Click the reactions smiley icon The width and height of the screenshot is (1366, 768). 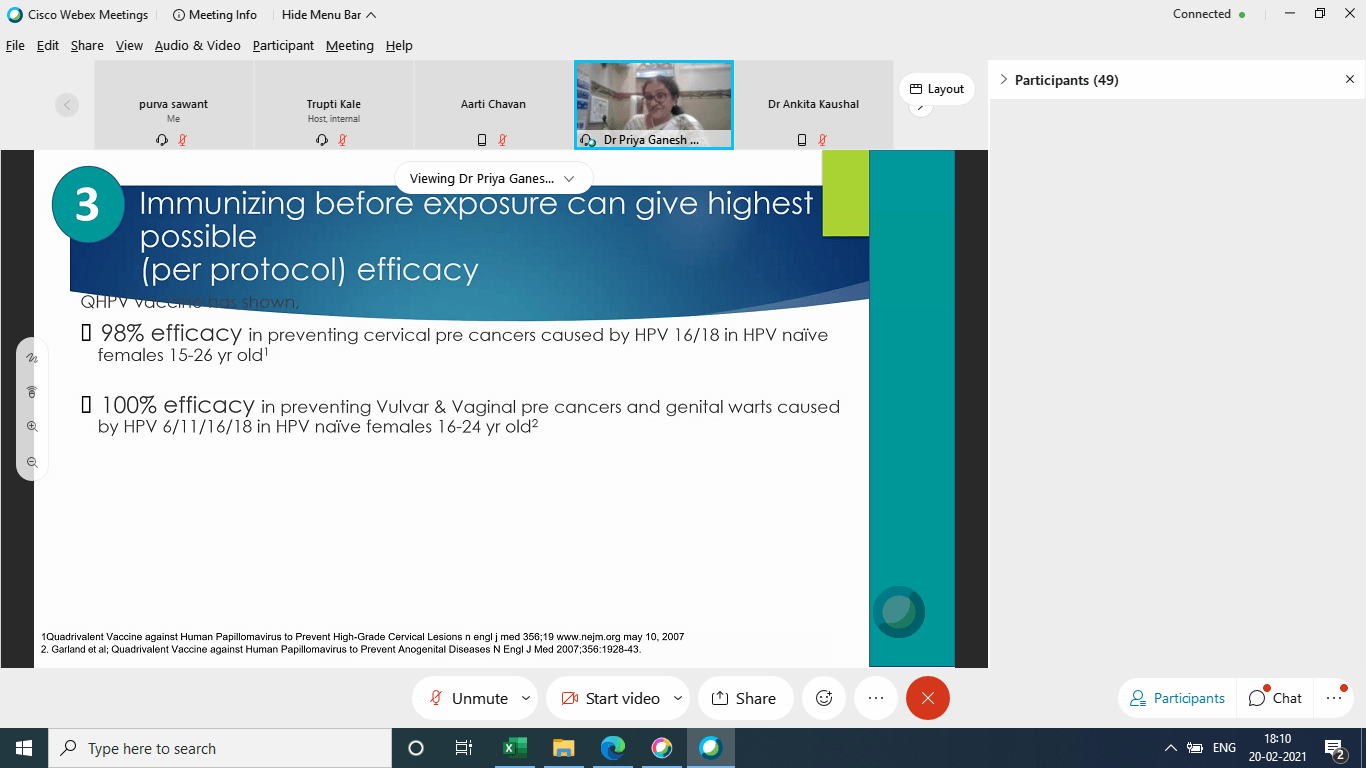click(x=824, y=698)
